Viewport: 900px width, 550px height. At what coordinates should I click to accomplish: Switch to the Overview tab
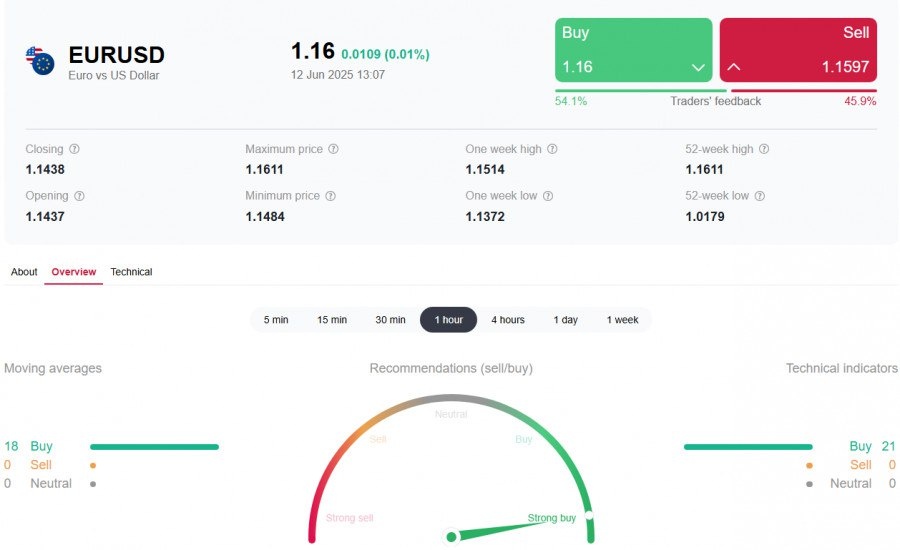[x=73, y=272]
